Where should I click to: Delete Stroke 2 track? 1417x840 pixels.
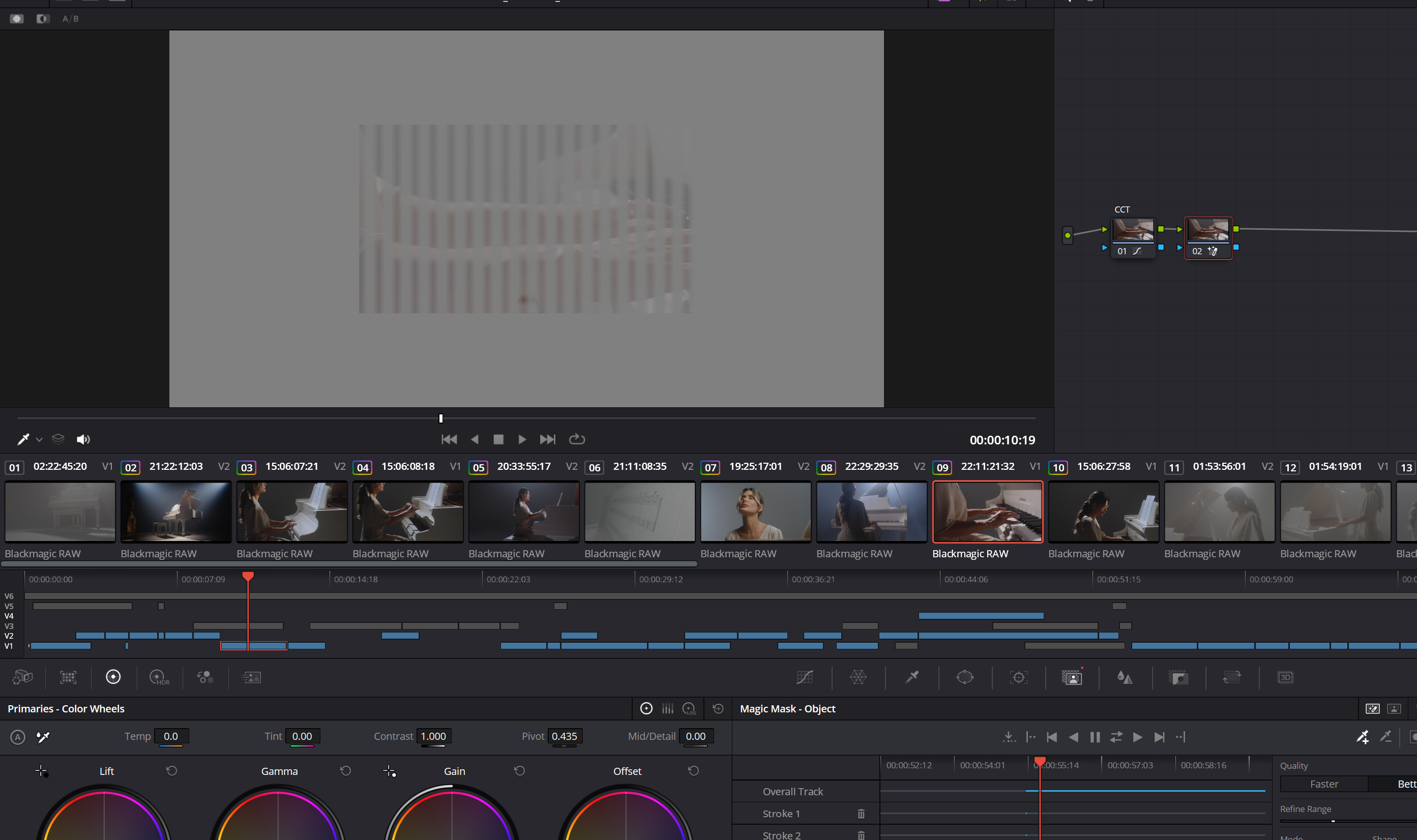[x=861, y=835]
